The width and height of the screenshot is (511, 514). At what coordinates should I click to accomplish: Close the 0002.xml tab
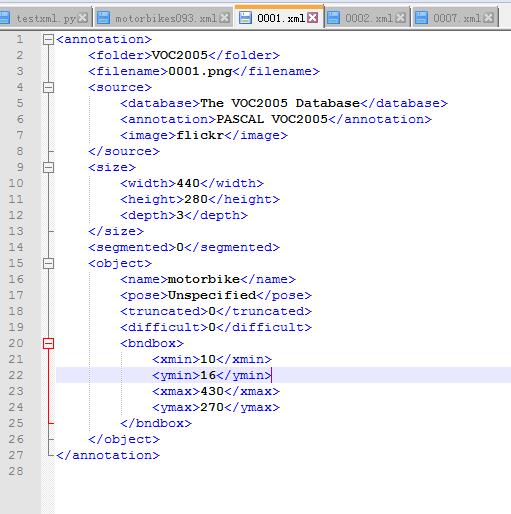pyautogui.click(x=400, y=18)
